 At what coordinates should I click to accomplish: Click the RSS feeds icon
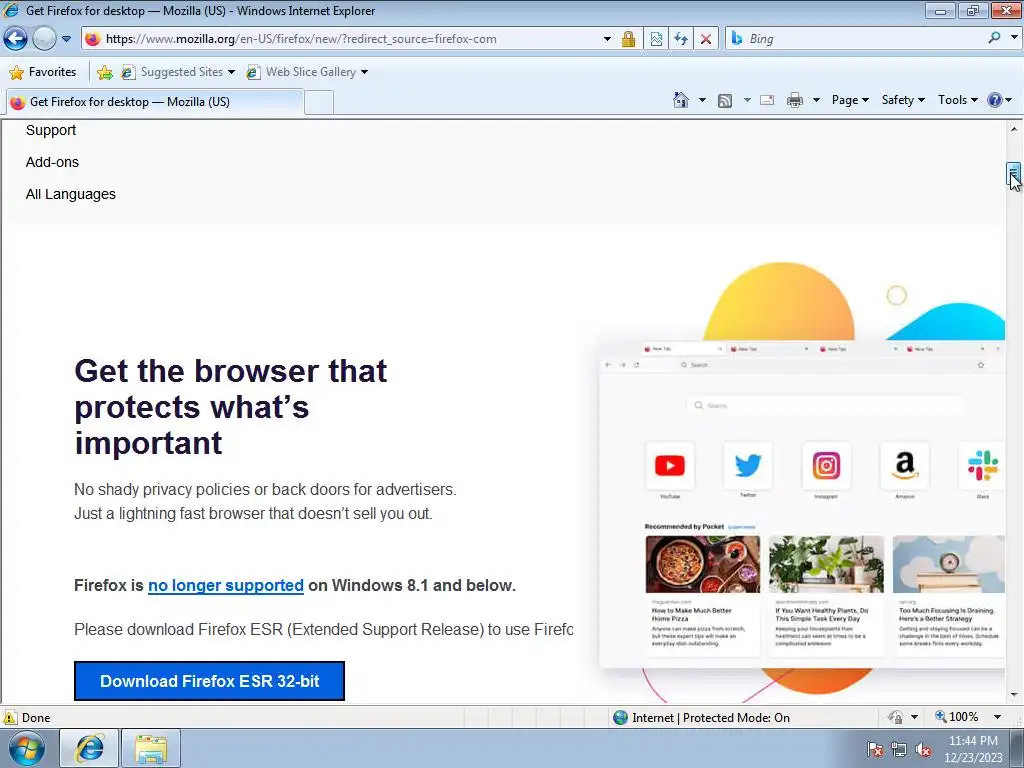(x=725, y=101)
